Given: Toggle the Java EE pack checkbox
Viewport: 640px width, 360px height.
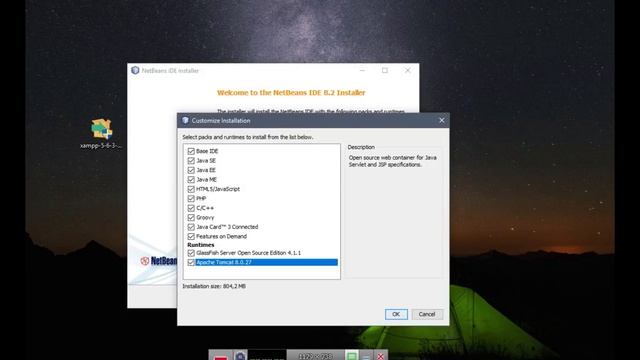Looking at the screenshot, I should point(191,170).
